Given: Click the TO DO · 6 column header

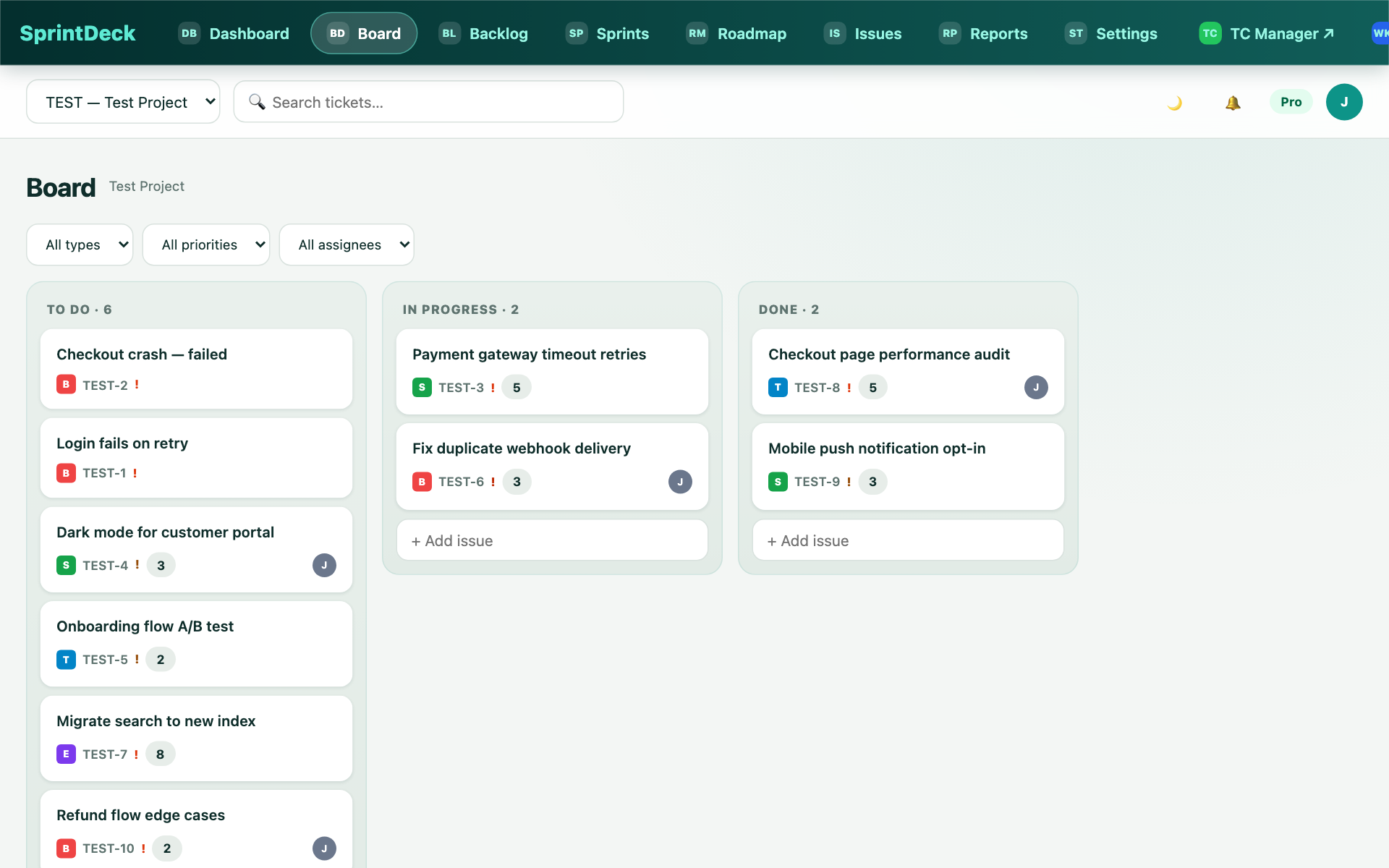Looking at the screenshot, I should [x=80, y=310].
